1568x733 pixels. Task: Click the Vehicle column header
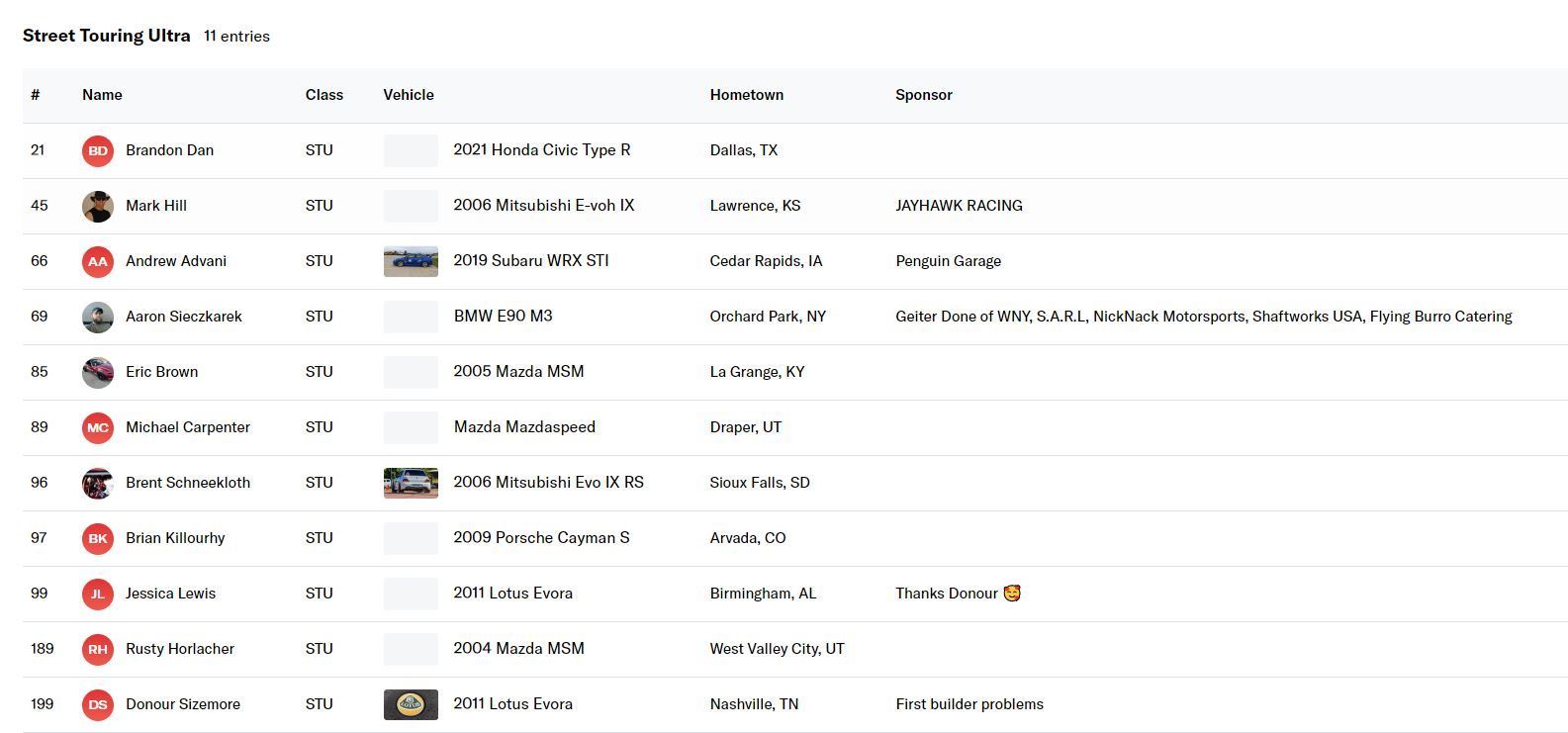point(409,95)
